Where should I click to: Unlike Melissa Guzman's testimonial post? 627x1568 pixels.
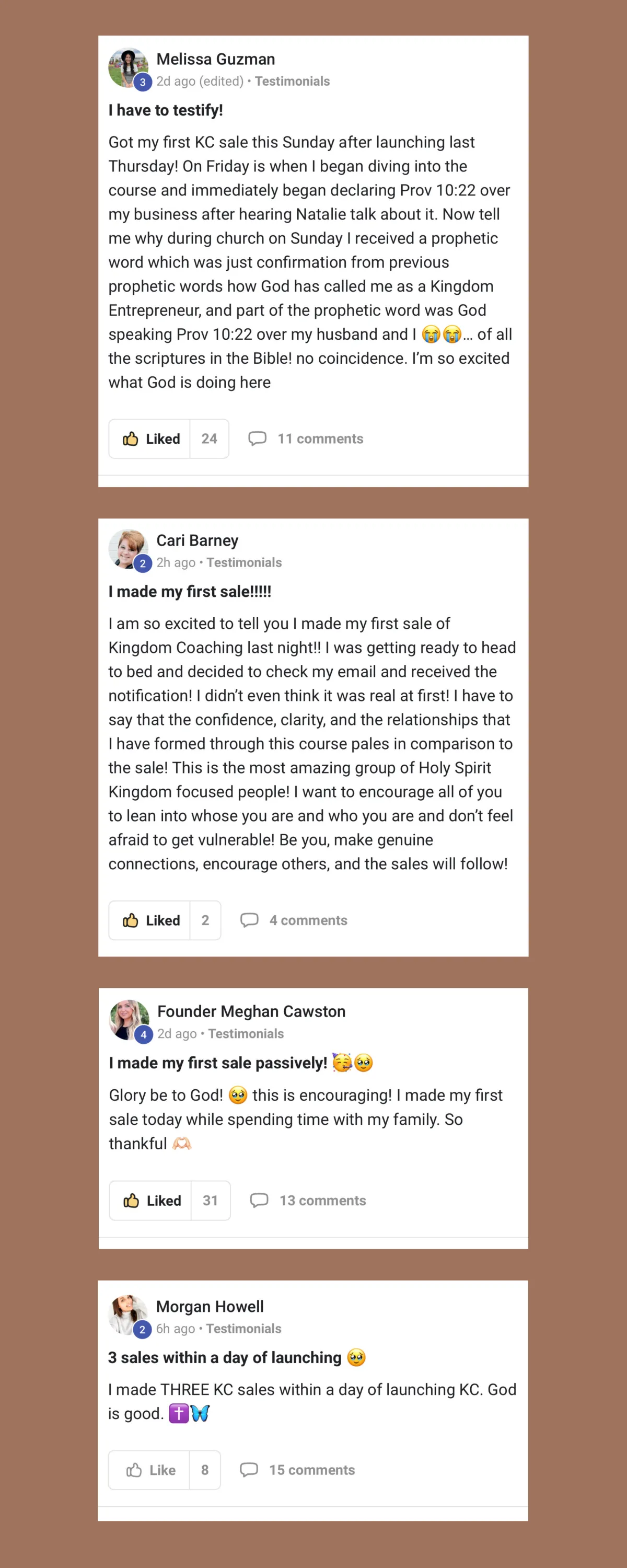[x=150, y=439]
